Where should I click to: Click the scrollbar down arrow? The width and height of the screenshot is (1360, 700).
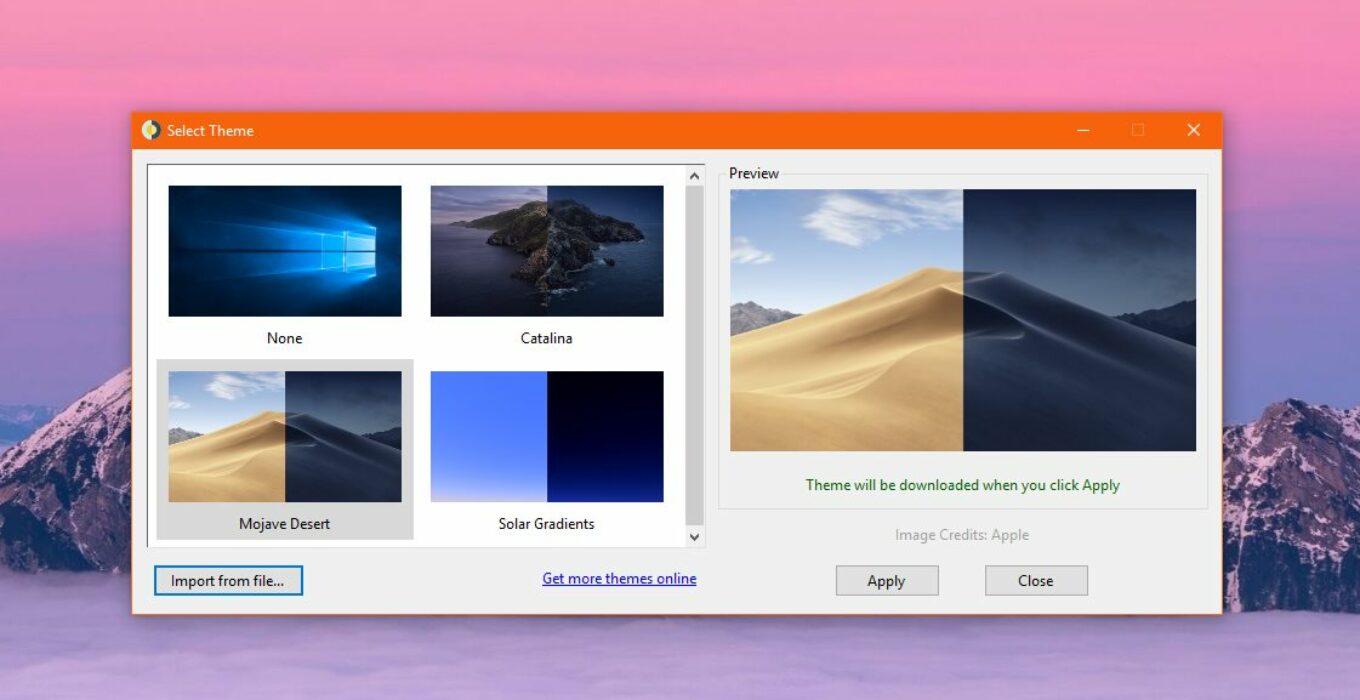pyautogui.click(x=693, y=537)
